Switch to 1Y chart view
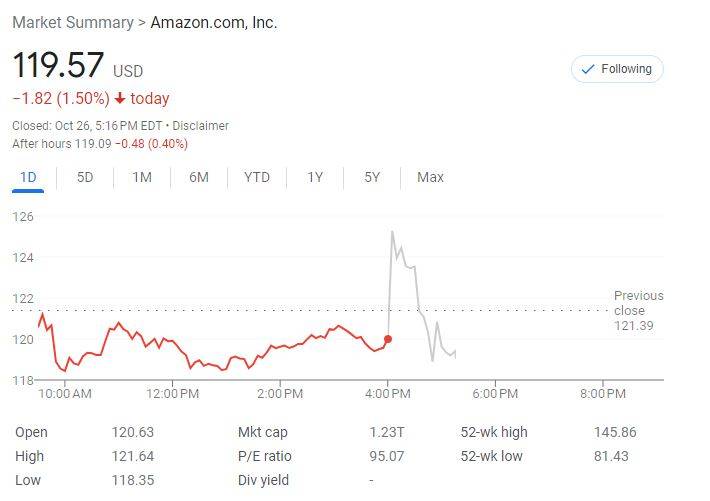710x501 pixels. (x=315, y=177)
